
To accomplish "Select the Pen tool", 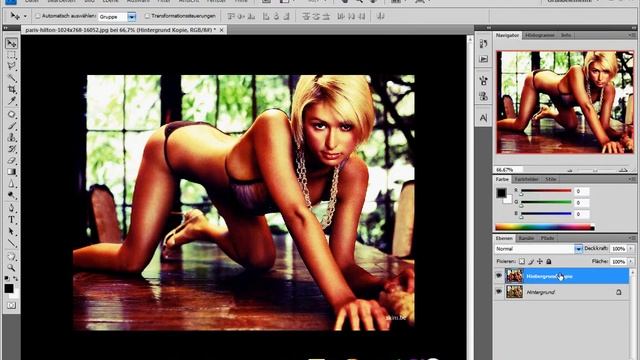I will coord(11,208).
